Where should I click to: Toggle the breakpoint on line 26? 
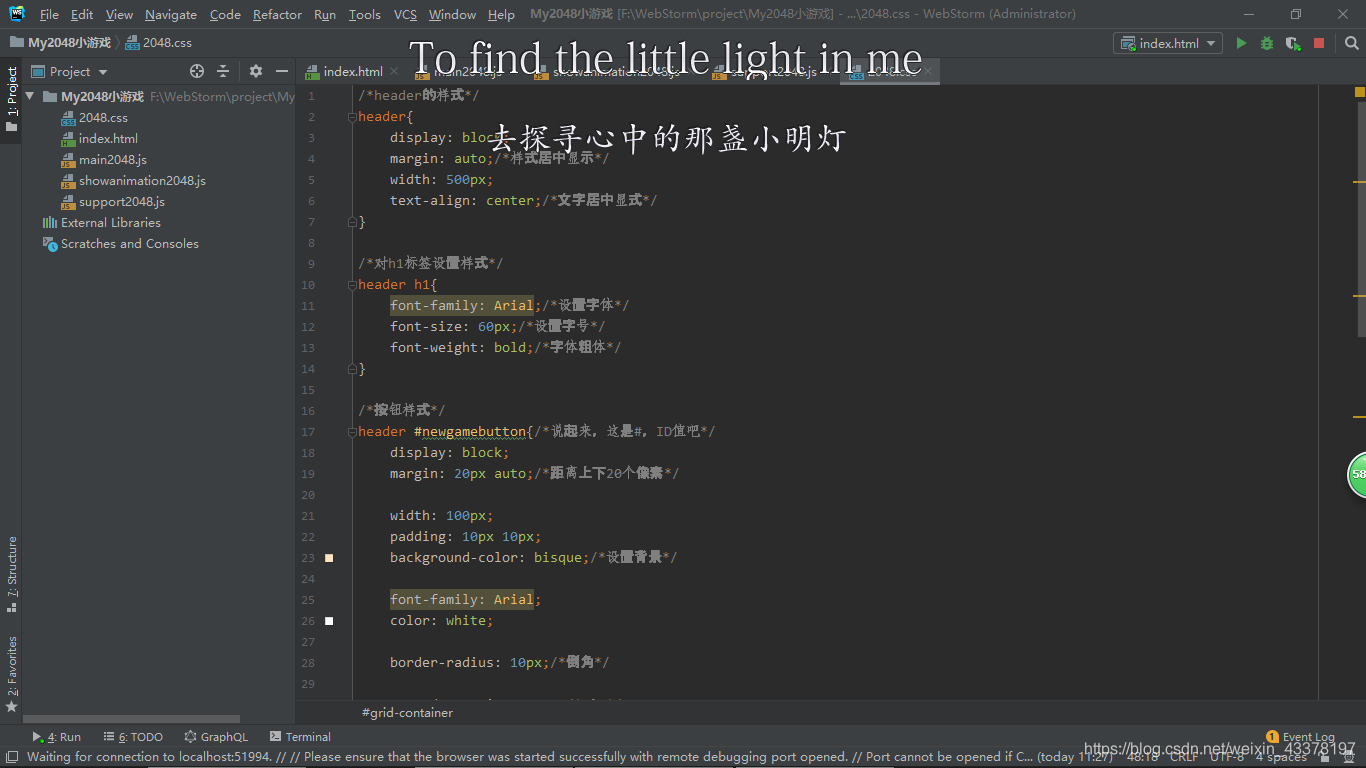[329, 620]
